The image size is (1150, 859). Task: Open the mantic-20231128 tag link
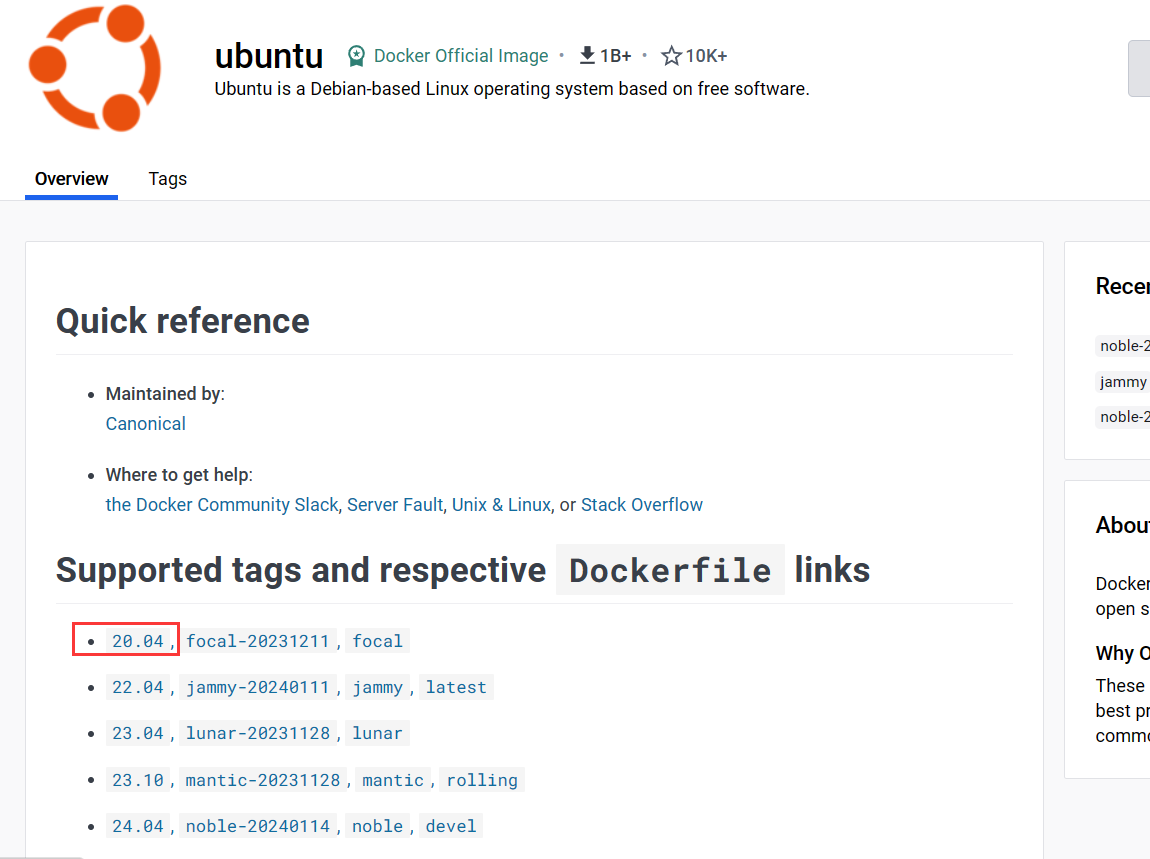[x=263, y=780]
